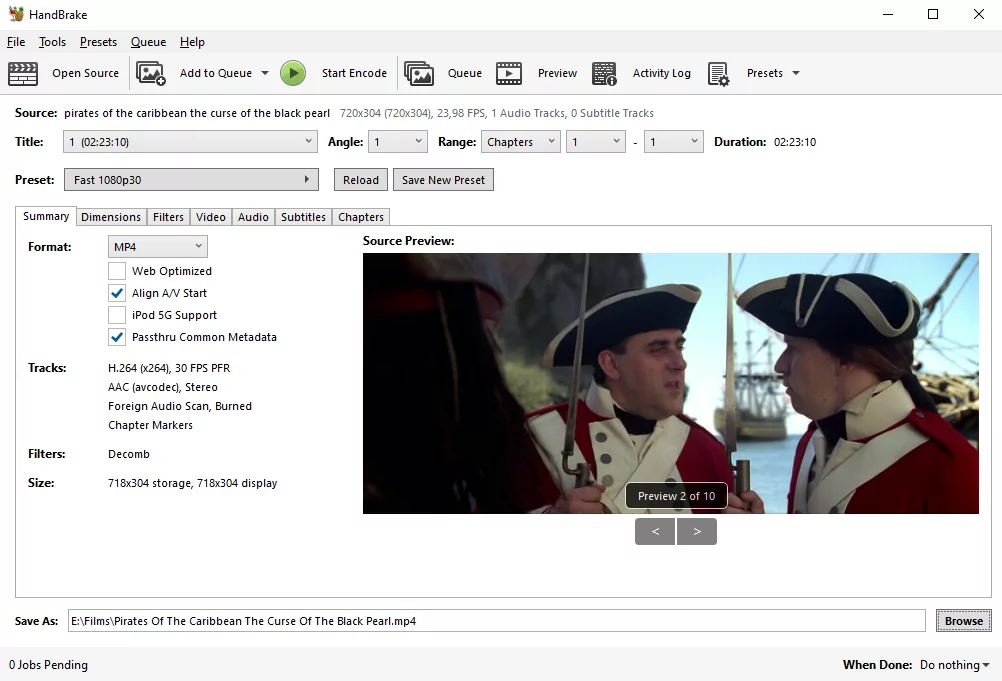Click the 'Chapter Markers' text
The height and width of the screenshot is (681, 1002).
[150, 425]
